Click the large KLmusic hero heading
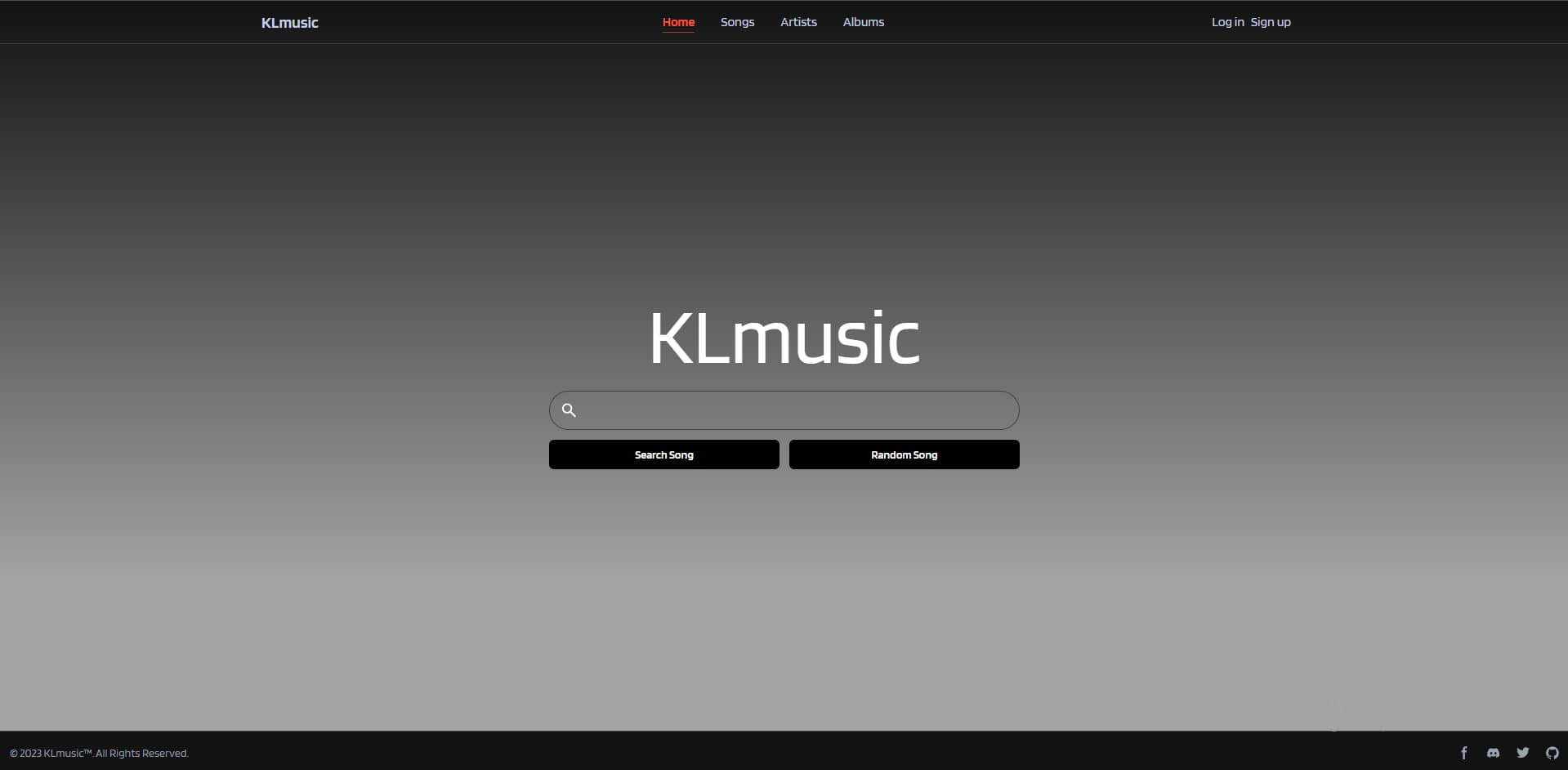 click(x=784, y=337)
